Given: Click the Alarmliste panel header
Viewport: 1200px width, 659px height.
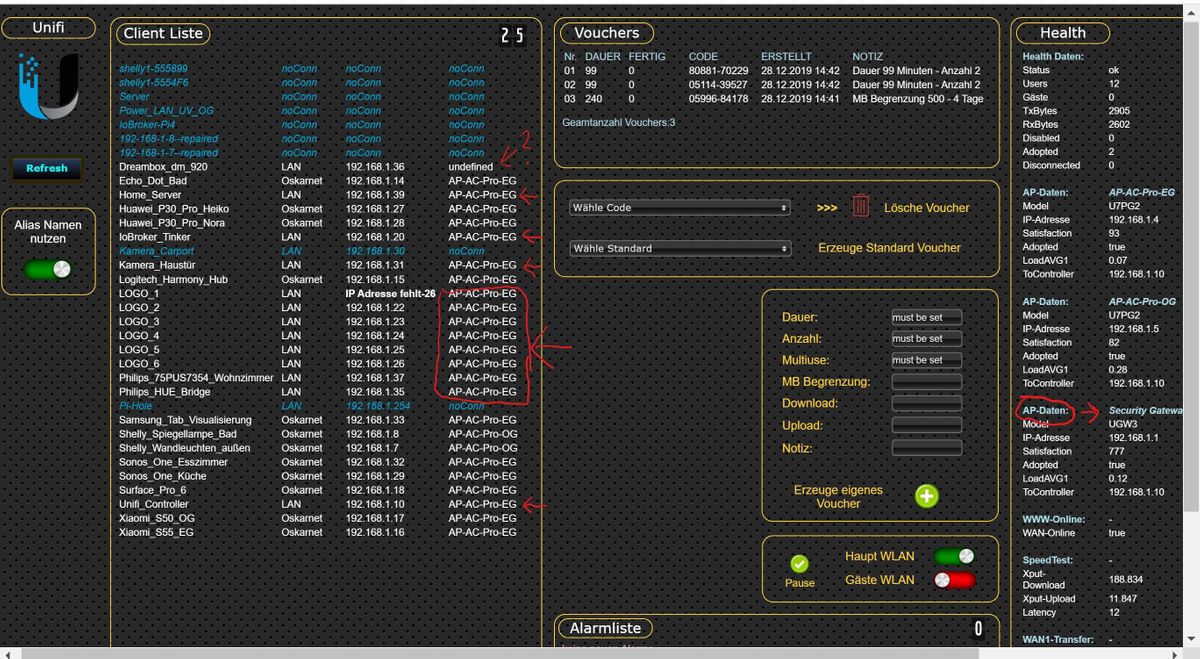Looking at the screenshot, I should [x=607, y=628].
